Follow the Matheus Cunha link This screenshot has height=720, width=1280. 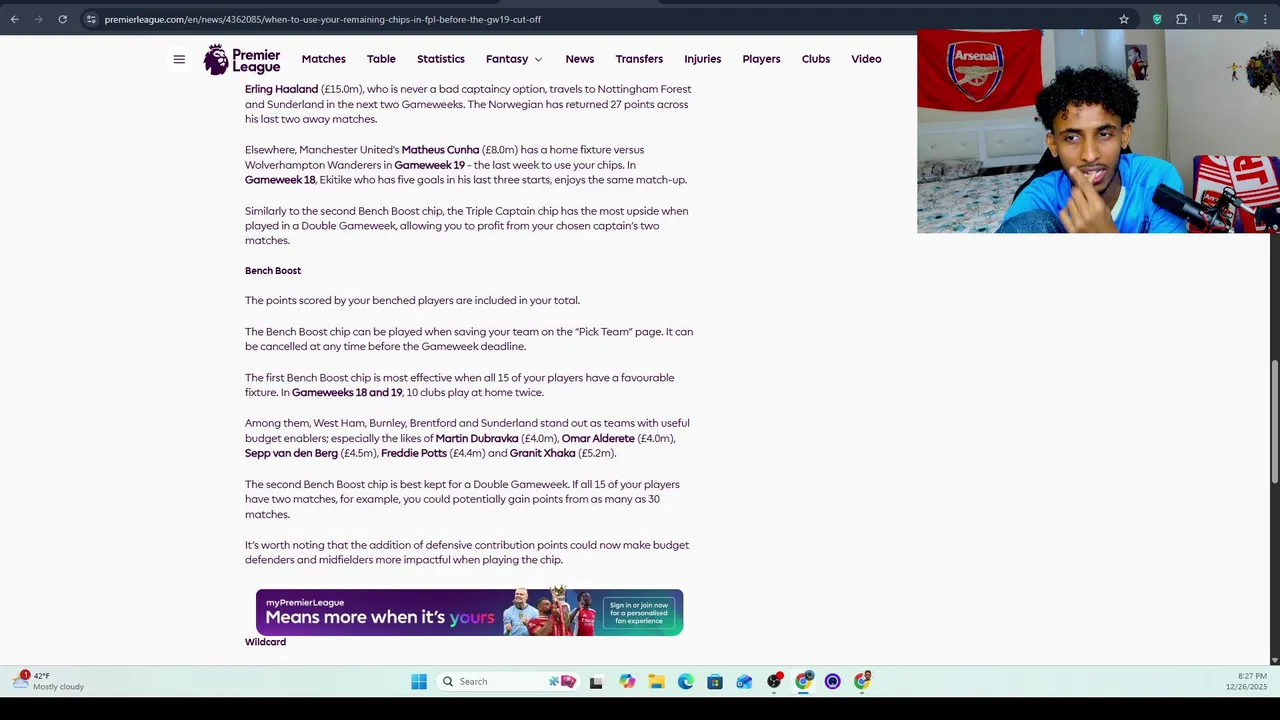440,150
